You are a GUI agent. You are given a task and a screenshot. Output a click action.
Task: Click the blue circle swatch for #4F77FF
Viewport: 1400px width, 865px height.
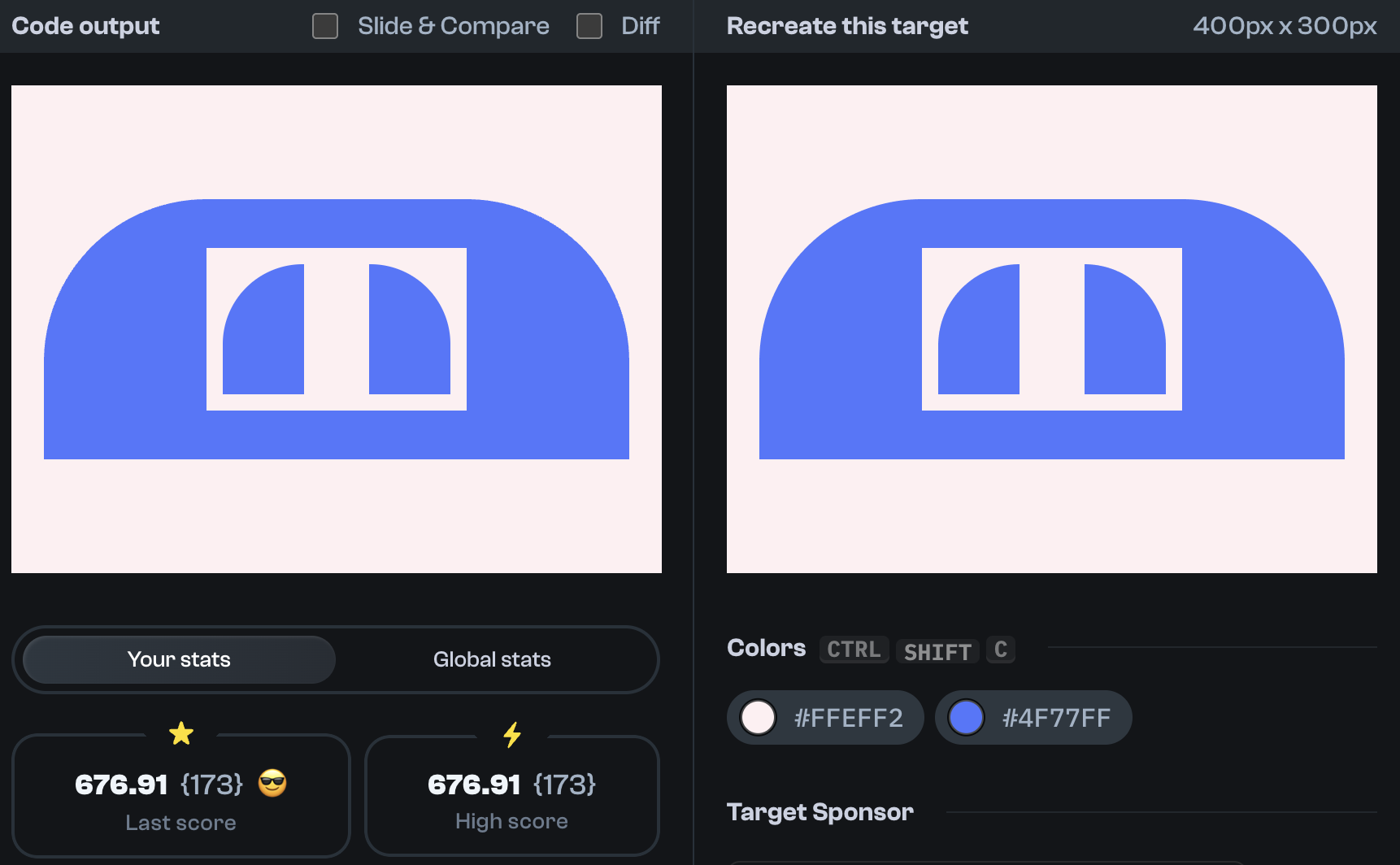(x=967, y=717)
